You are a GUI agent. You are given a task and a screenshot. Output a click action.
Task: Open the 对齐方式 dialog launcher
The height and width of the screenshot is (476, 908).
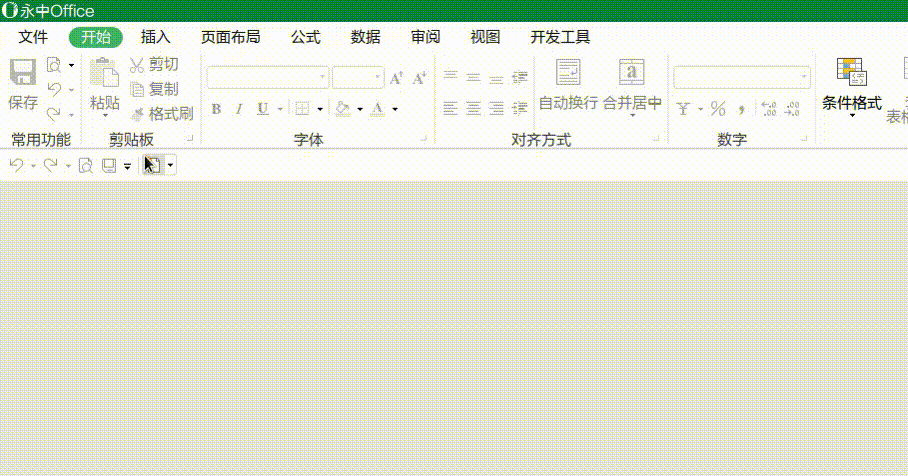656,138
